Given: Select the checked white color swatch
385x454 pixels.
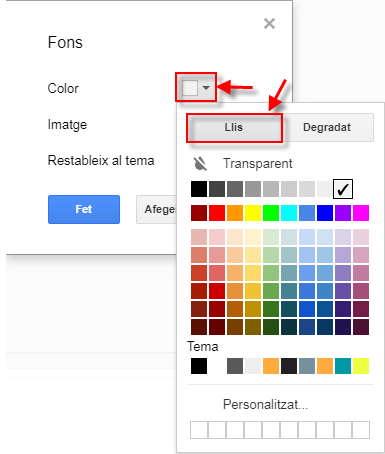Looking at the screenshot, I should click(x=343, y=189).
